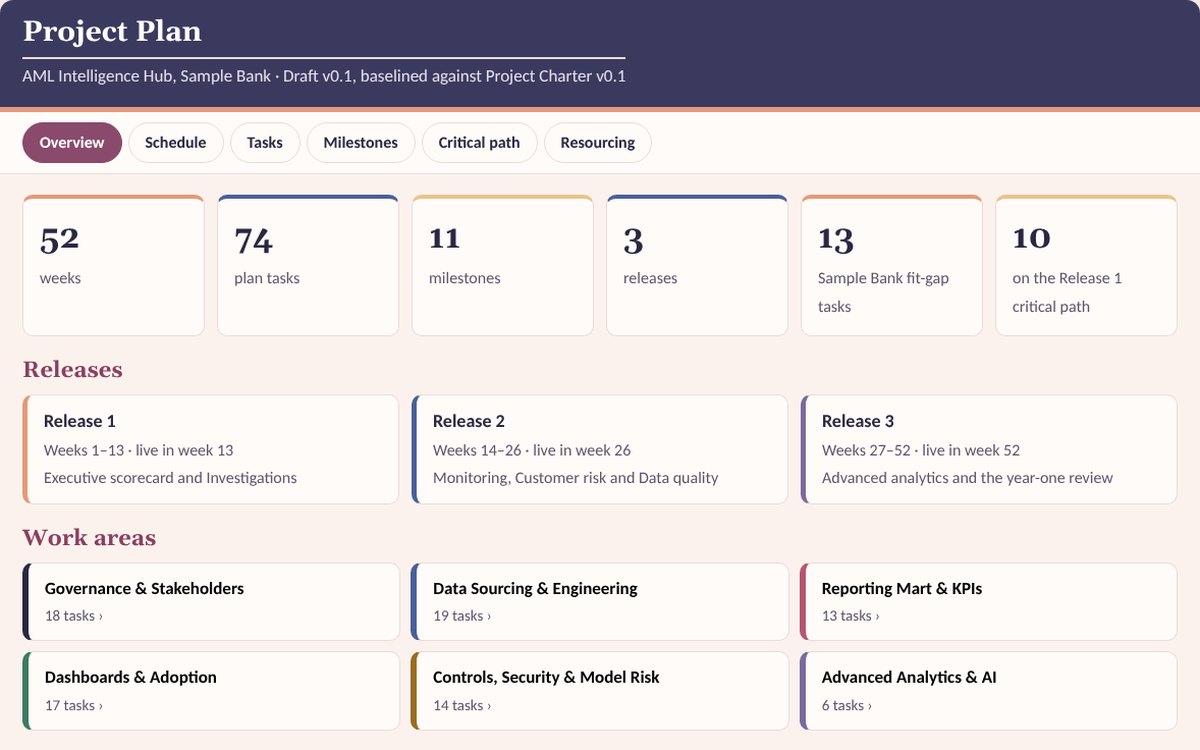Viewport: 1200px width, 750px height.
Task: Open Governance & Stakeholders work area
Action: [211, 602]
